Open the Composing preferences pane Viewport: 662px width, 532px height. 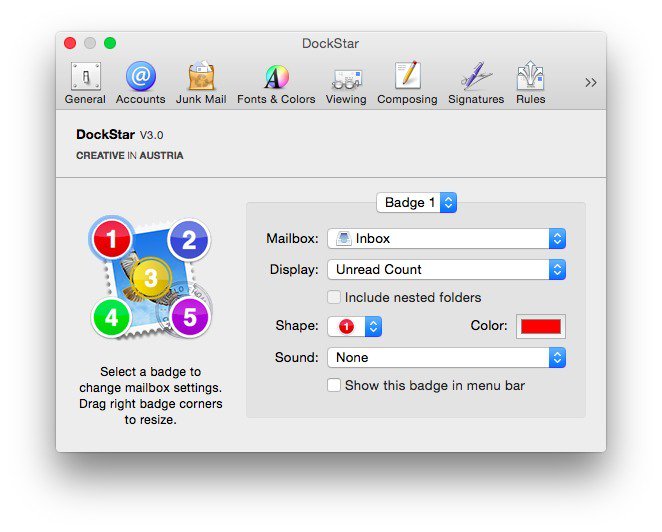407,83
